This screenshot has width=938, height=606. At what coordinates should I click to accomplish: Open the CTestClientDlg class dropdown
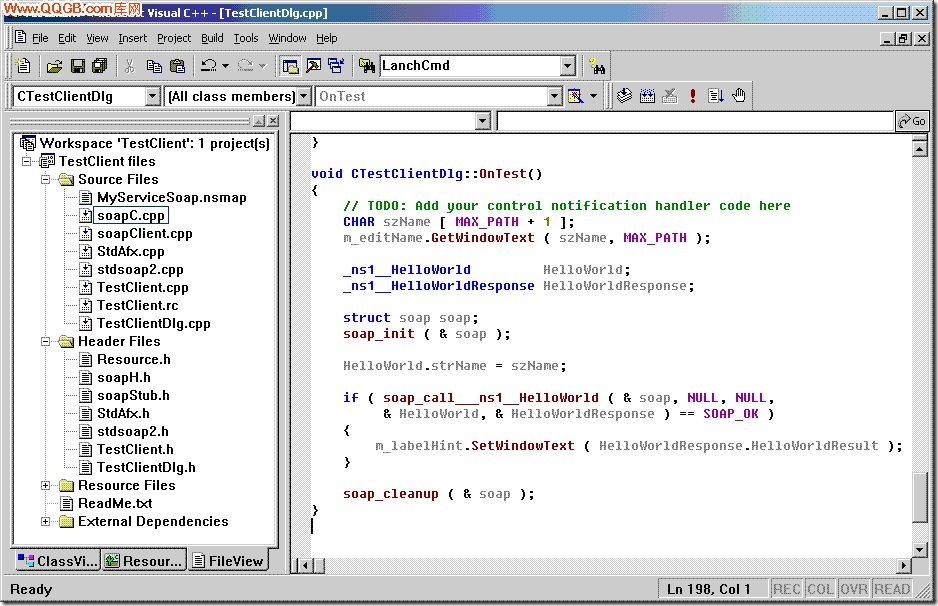pyautogui.click(x=153, y=96)
